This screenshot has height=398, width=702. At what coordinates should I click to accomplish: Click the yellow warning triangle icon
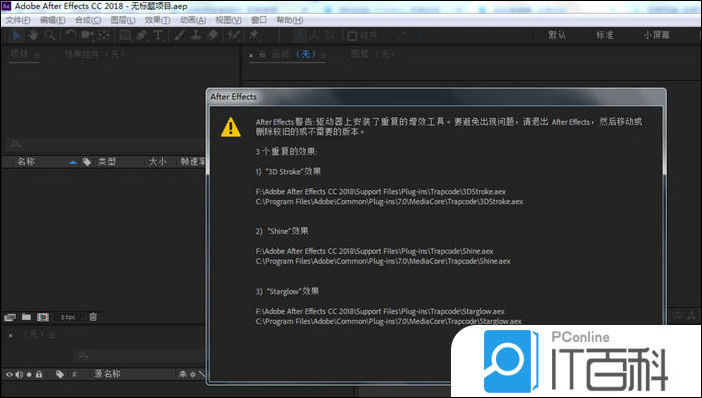click(231, 127)
